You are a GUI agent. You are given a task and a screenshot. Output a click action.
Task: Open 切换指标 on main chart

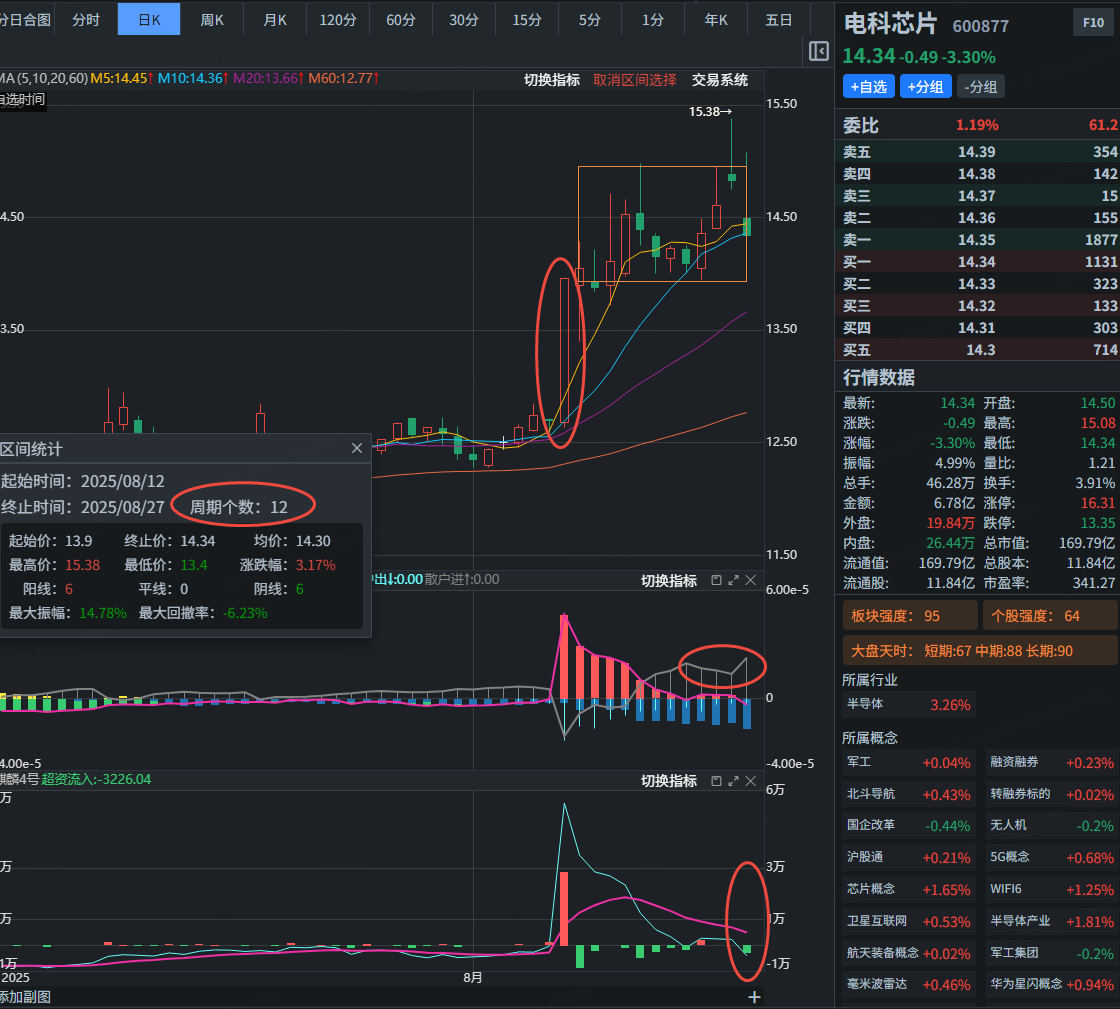[552, 80]
